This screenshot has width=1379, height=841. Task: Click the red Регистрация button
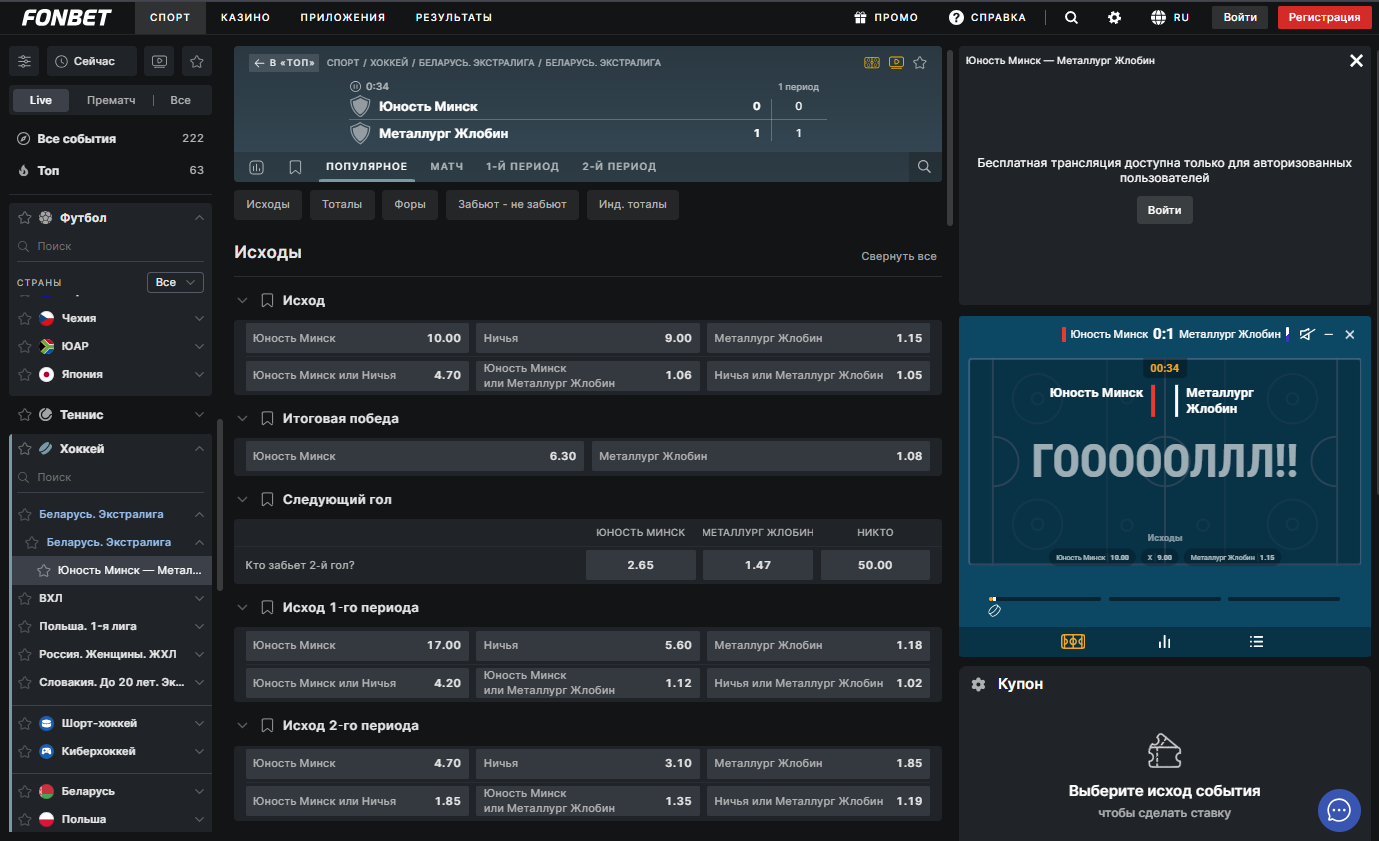coord(1324,17)
